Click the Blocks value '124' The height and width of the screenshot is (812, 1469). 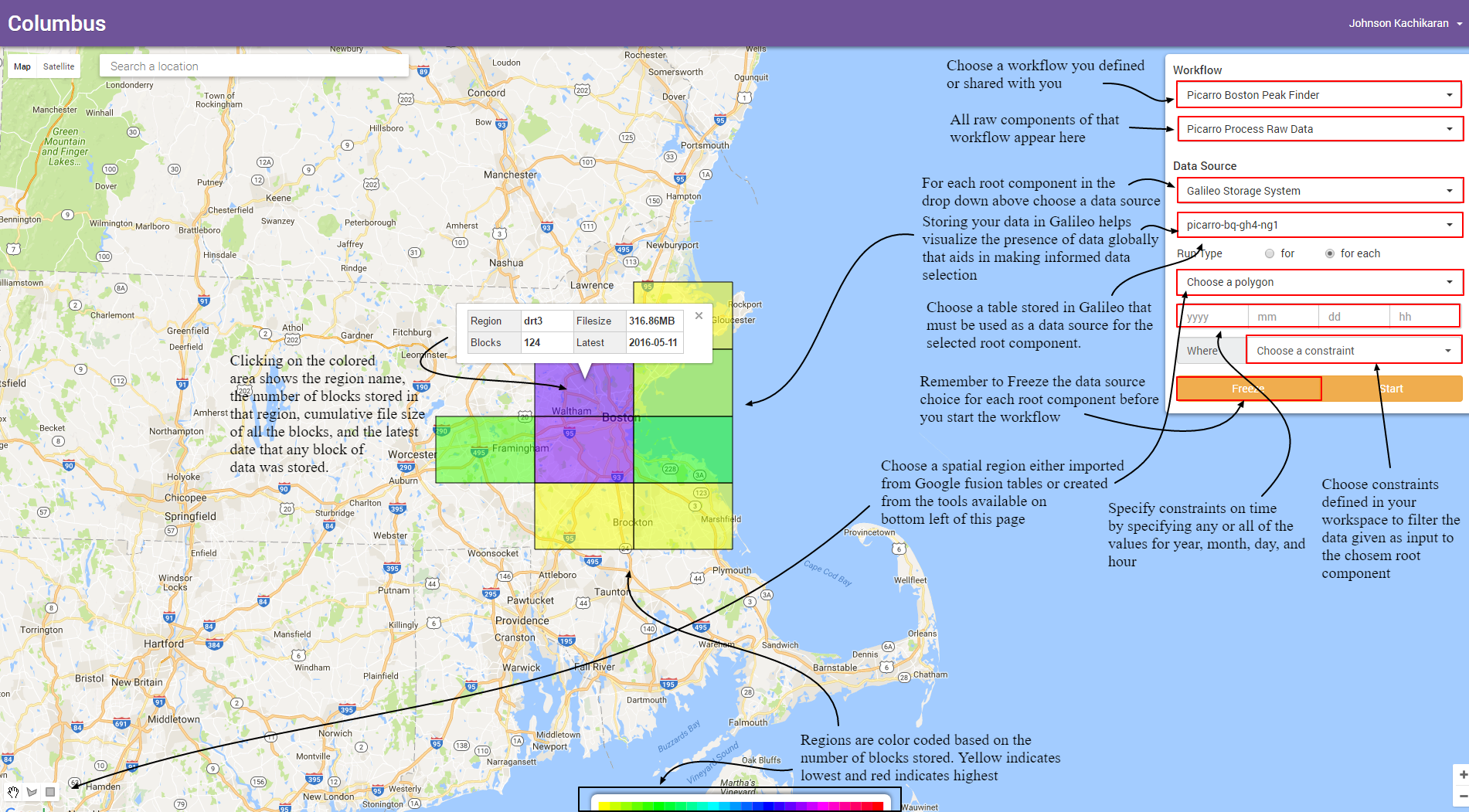[532, 342]
